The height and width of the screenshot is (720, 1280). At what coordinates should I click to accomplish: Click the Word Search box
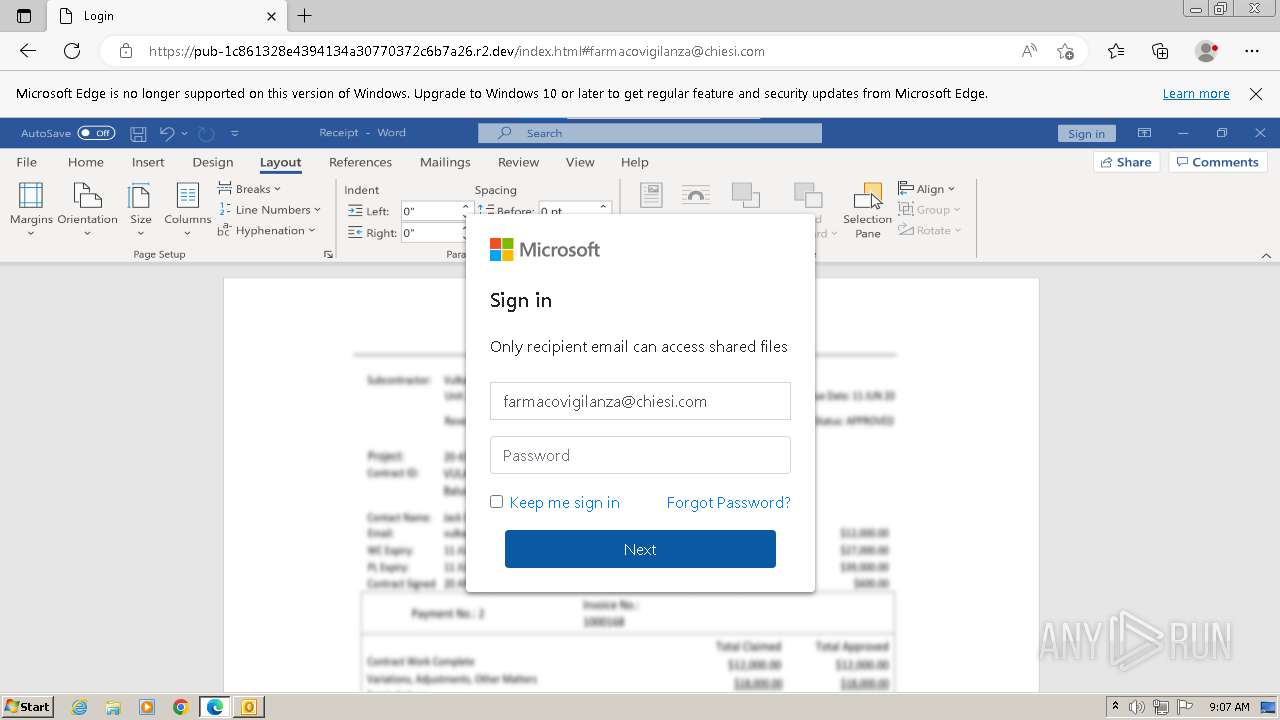coord(650,133)
